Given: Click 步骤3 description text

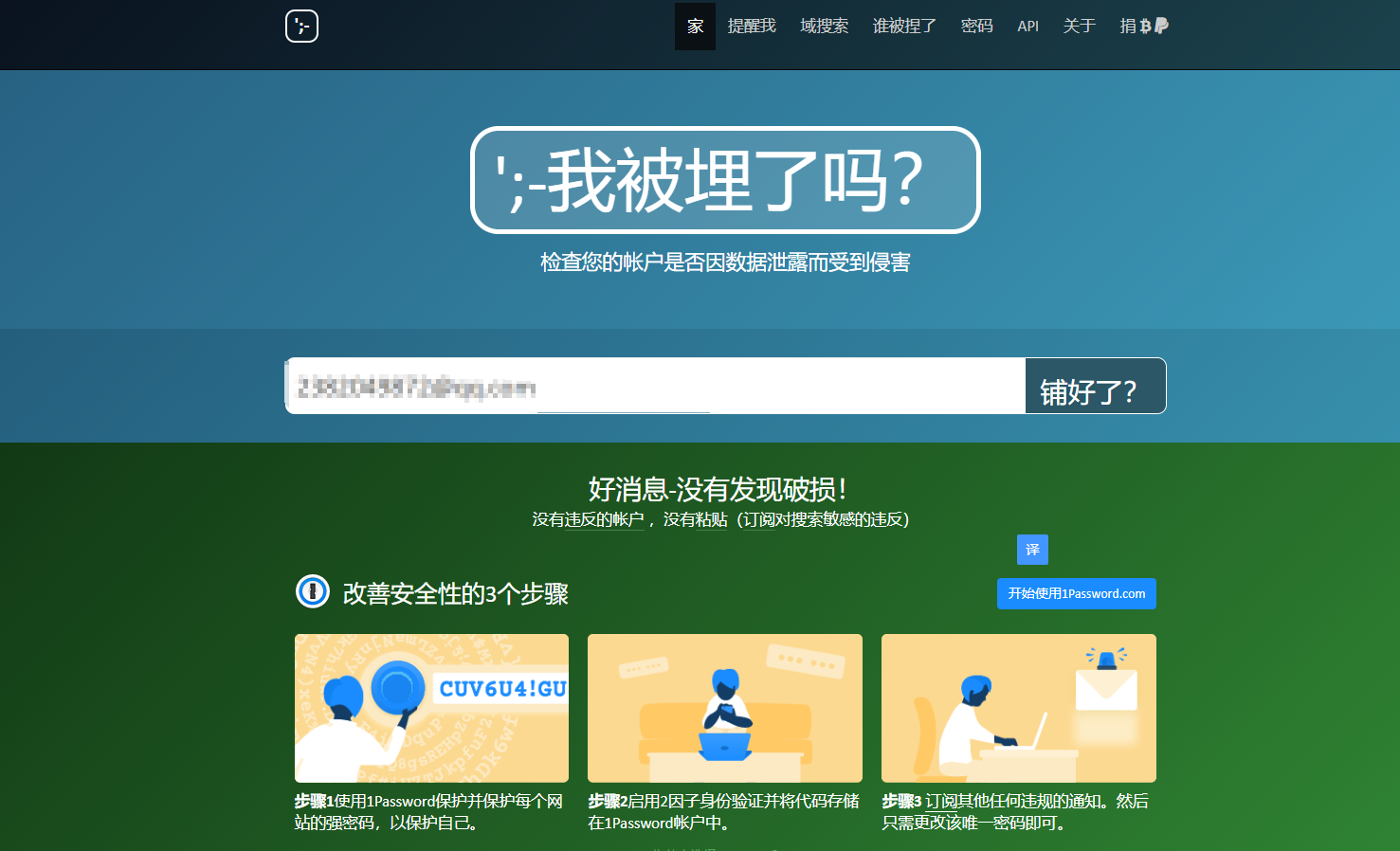Looking at the screenshot, I should 1015,812.
